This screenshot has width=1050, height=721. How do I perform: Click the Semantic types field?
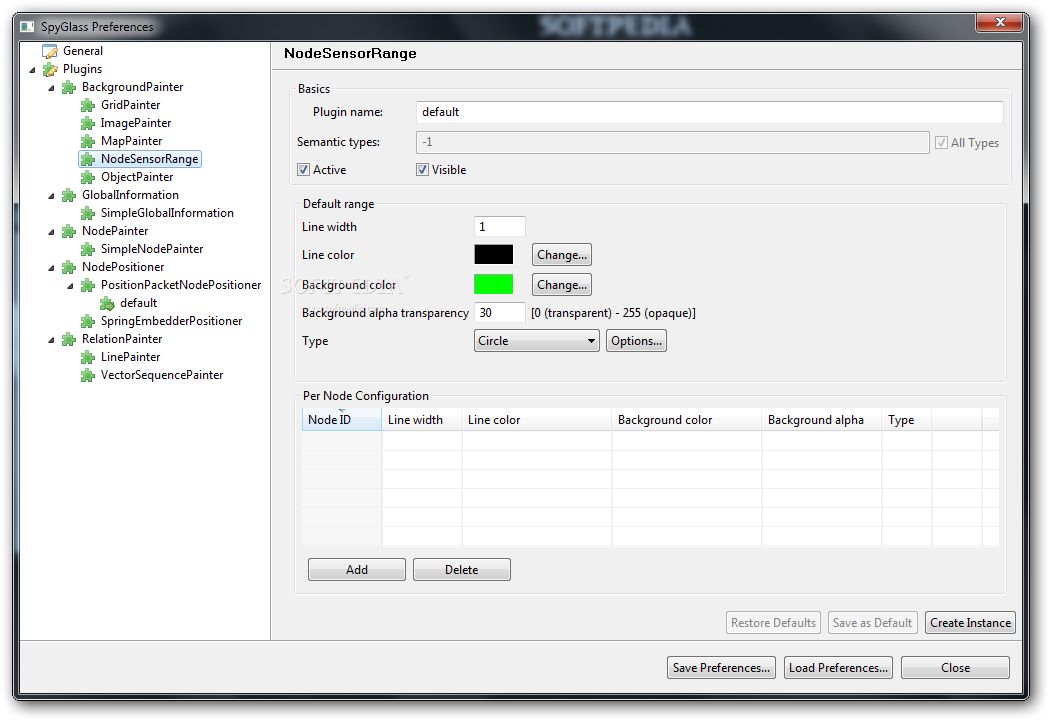click(672, 142)
